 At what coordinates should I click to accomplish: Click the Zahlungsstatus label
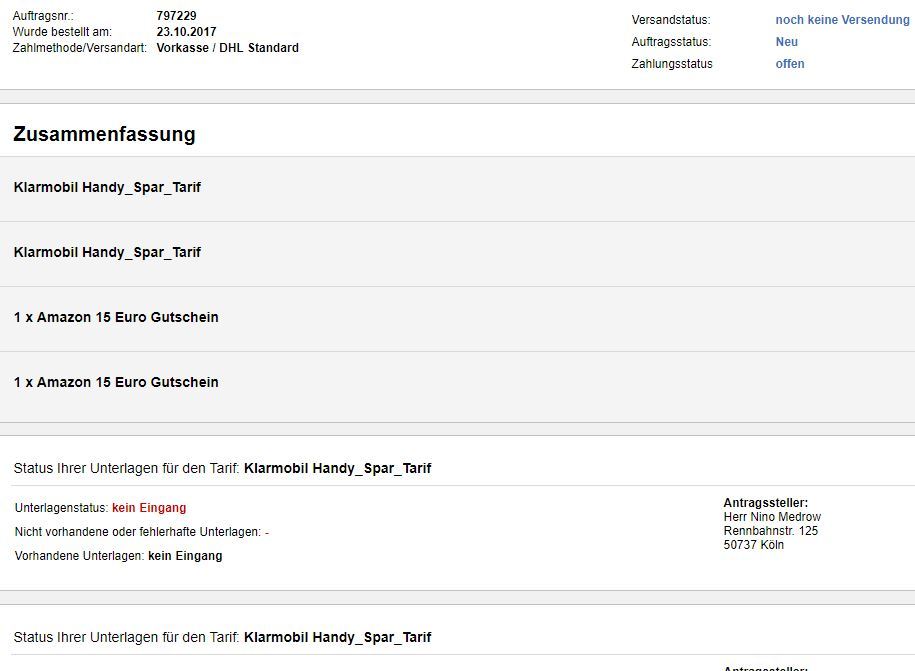pyautogui.click(x=672, y=64)
